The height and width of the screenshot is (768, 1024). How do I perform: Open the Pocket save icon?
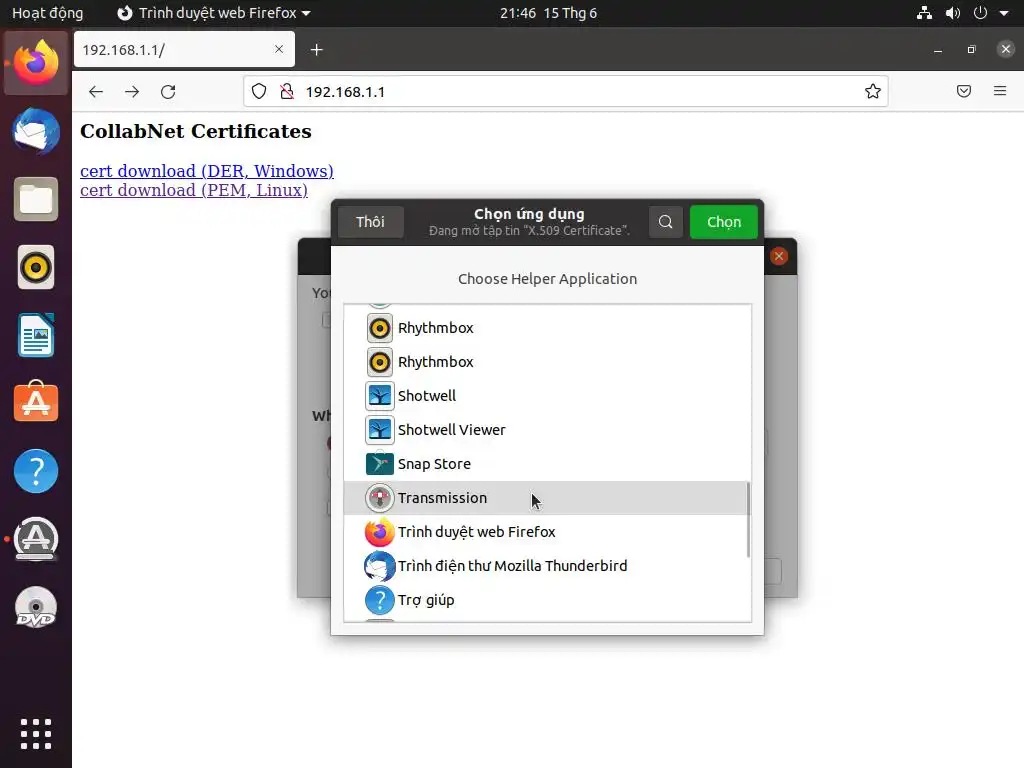pos(963,91)
